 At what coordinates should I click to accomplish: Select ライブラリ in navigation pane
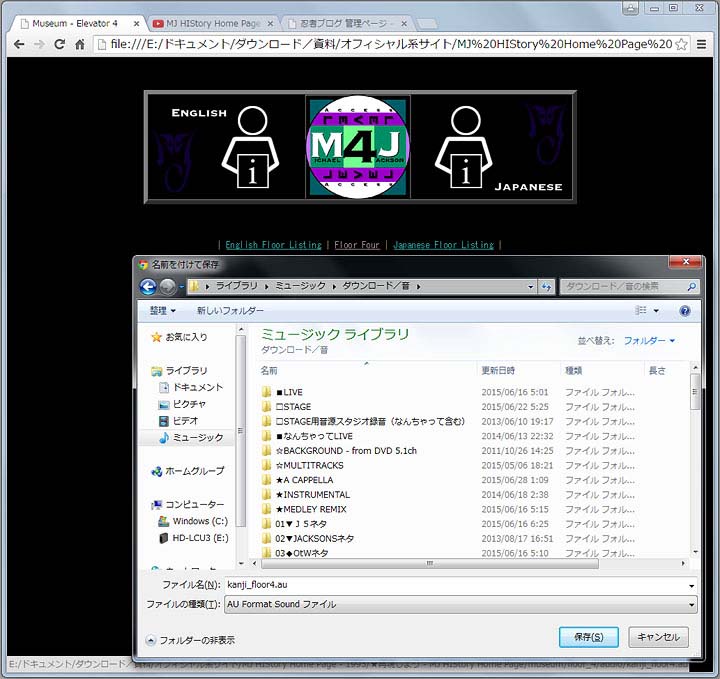(x=179, y=370)
